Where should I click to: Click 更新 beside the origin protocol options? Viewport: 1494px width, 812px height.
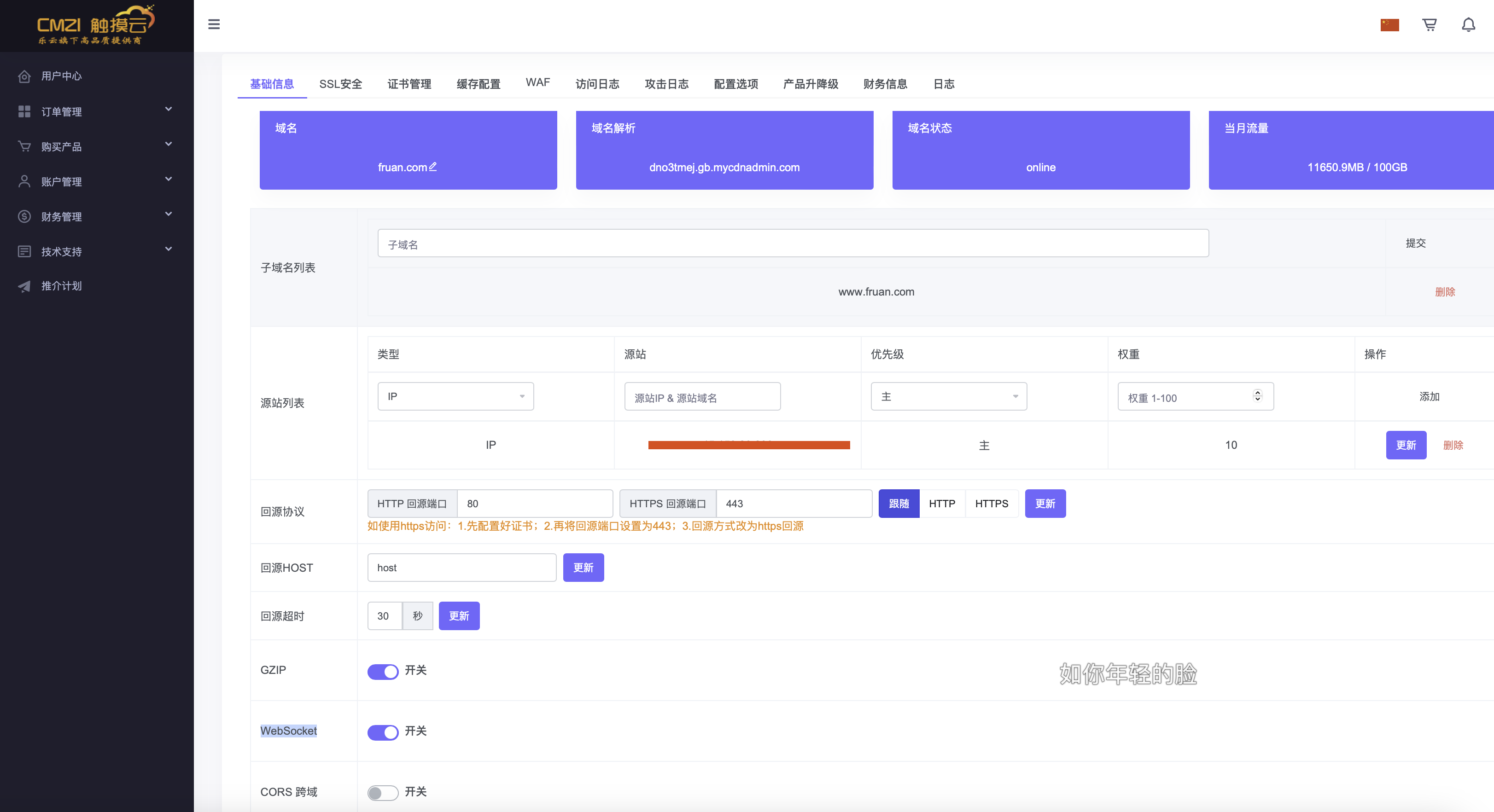coord(1045,504)
